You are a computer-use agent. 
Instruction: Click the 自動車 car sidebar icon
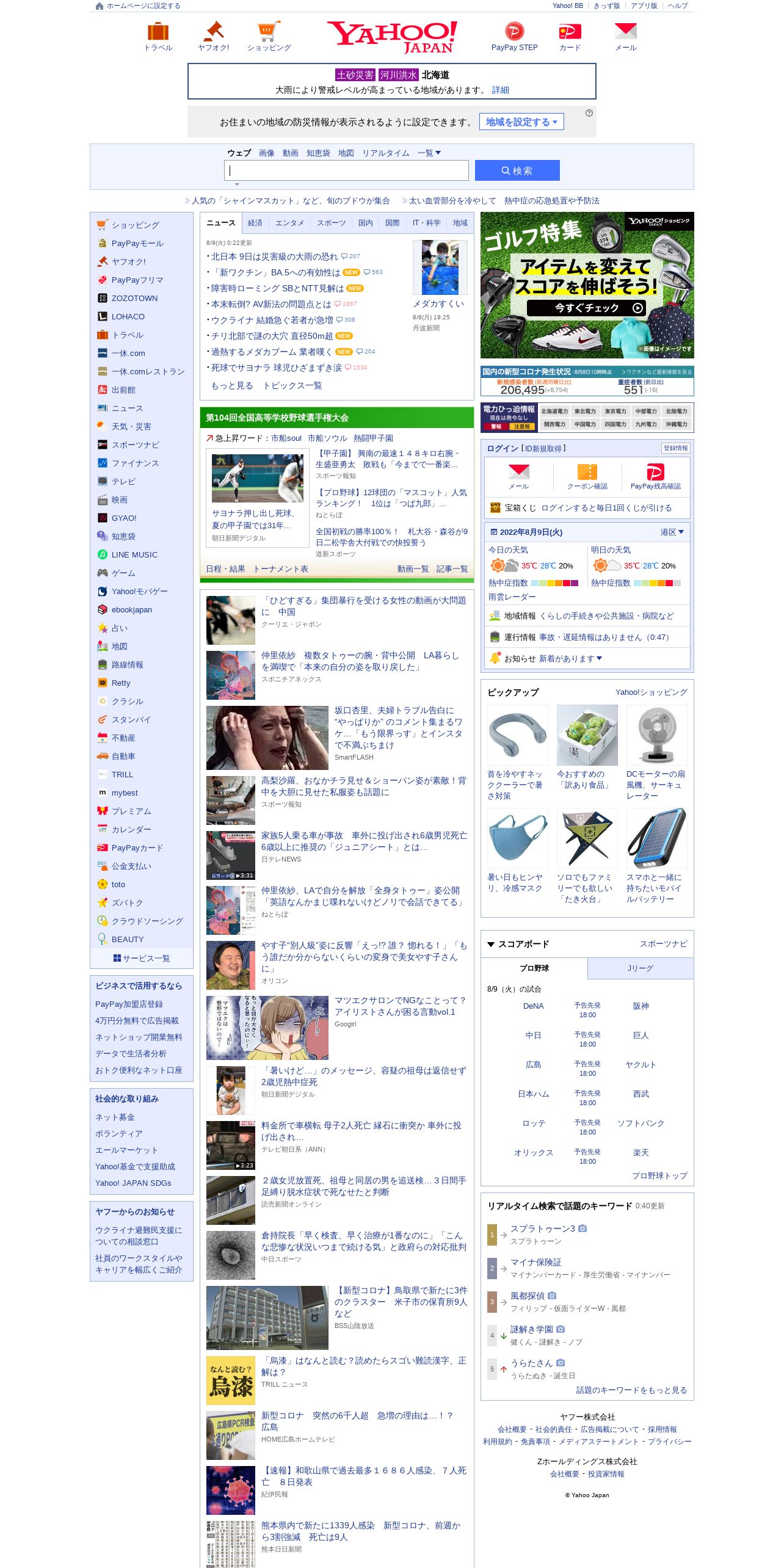tap(102, 756)
